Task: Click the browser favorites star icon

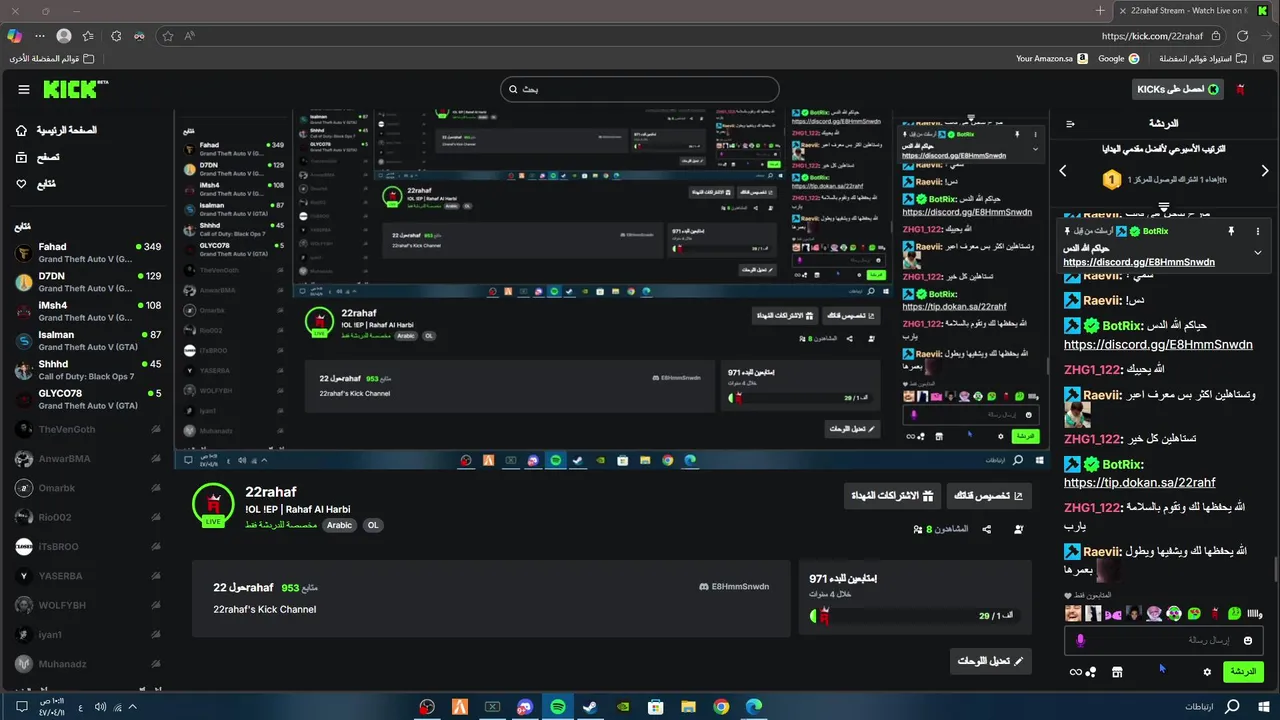Action: [168, 35]
